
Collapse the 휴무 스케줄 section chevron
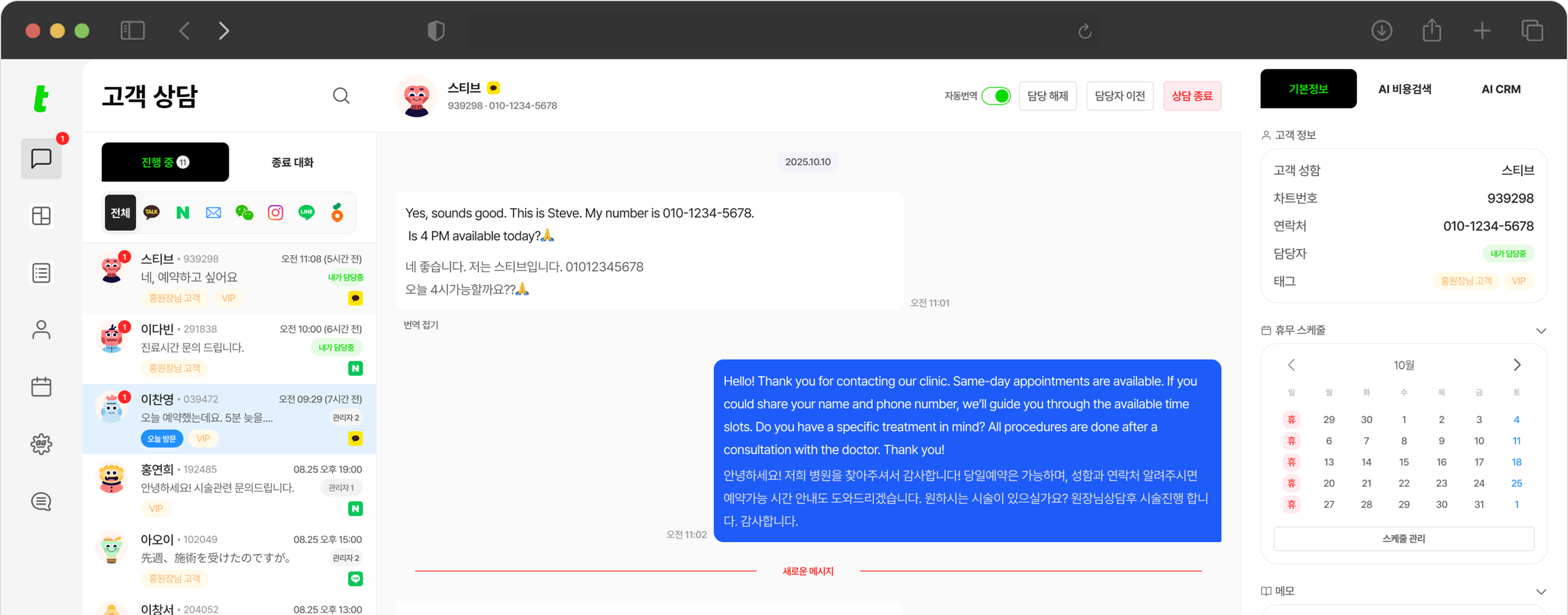[x=1540, y=330]
